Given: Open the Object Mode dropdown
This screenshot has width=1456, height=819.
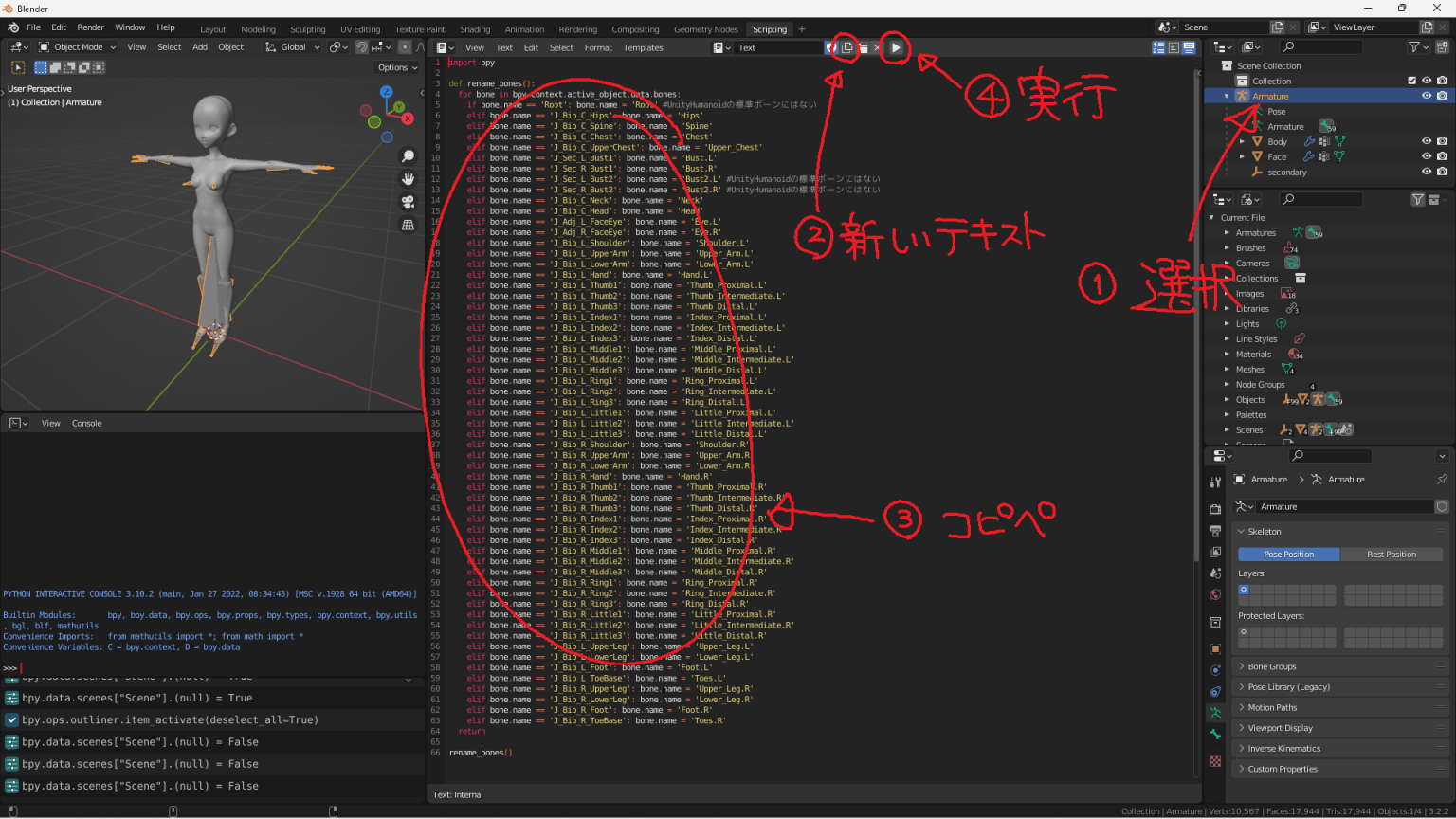Looking at the screenshot, I should point(76,46).
